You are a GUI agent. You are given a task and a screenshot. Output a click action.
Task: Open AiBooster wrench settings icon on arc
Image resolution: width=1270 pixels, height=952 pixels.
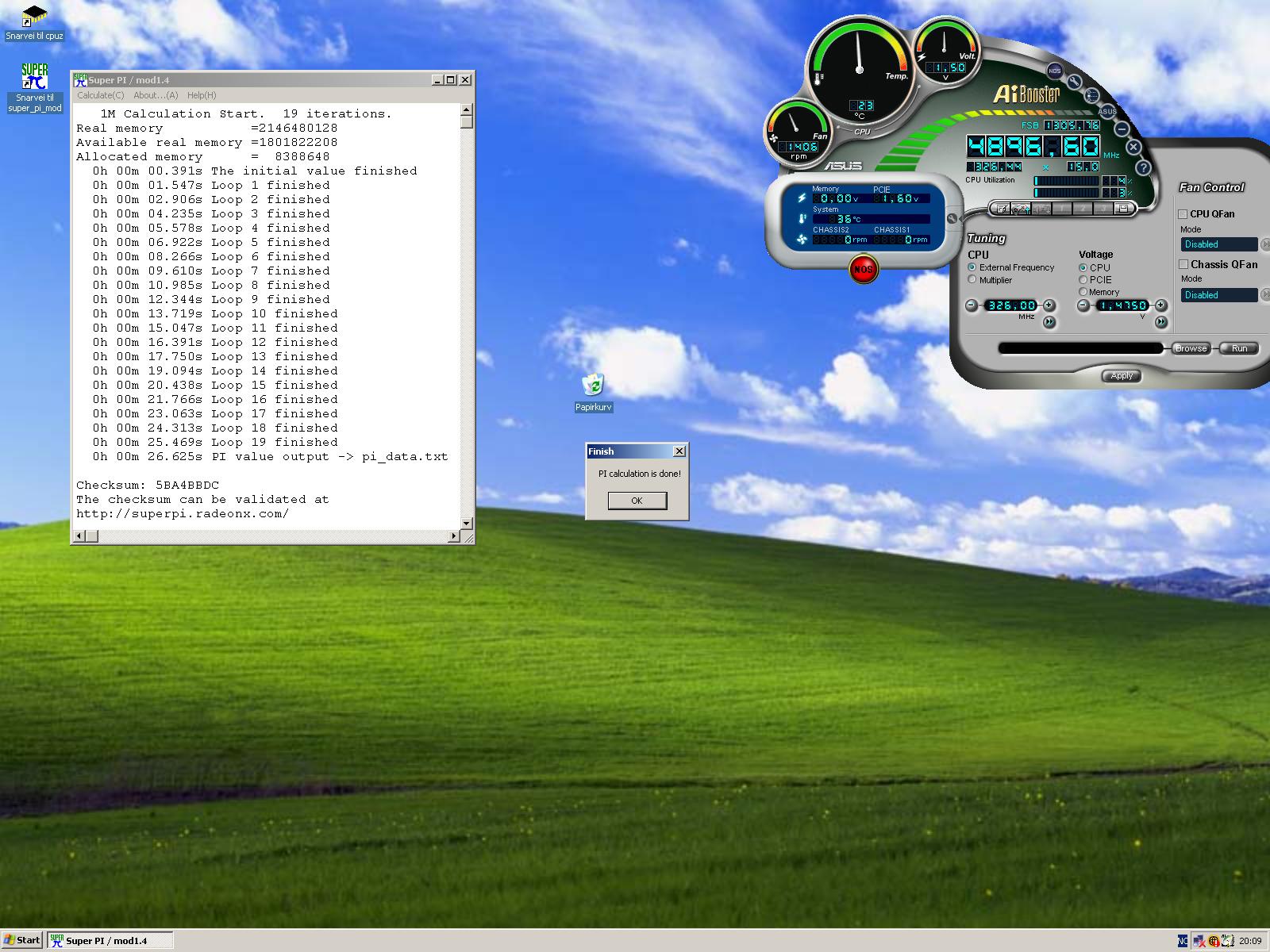(x=1074, y=82)
